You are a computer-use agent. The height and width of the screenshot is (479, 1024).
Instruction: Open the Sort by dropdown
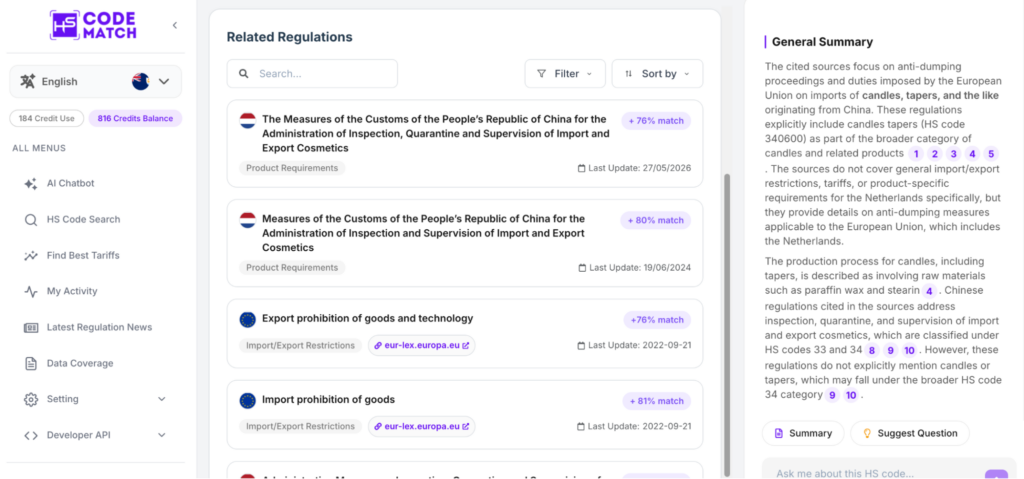[x=657, y=74]
